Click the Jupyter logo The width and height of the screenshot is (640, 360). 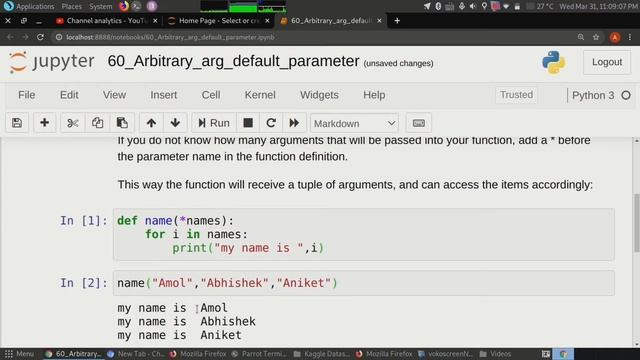(51, 62)
